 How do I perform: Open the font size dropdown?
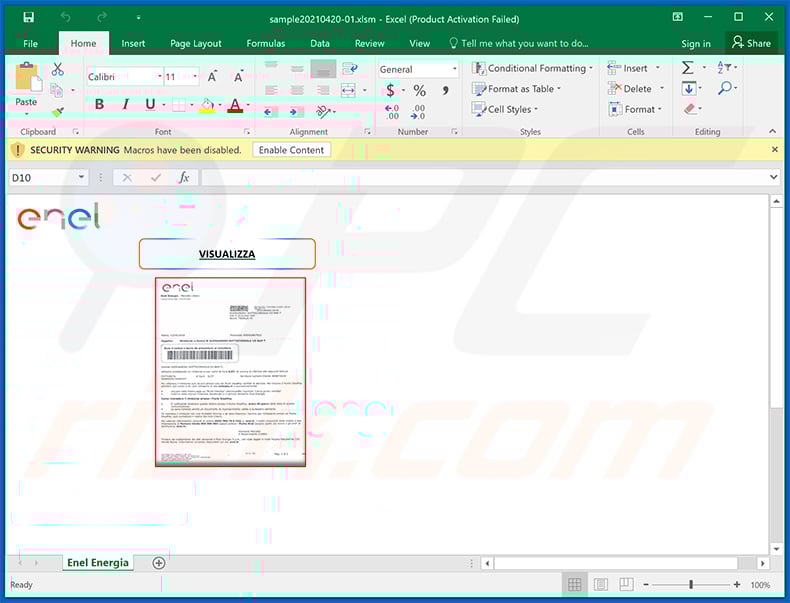[x=195, y=77]
